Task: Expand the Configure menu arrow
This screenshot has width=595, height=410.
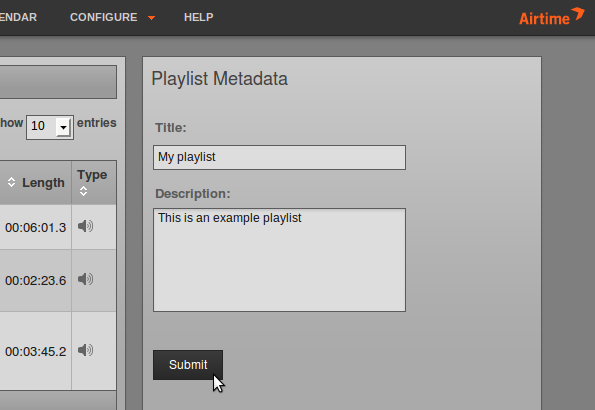Action: click(151, 18)
